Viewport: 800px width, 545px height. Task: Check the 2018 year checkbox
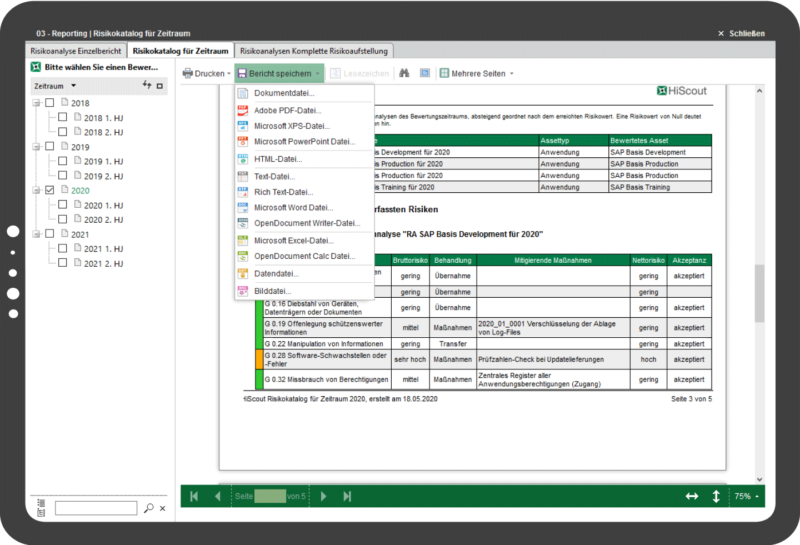click(x=49, y=103)
